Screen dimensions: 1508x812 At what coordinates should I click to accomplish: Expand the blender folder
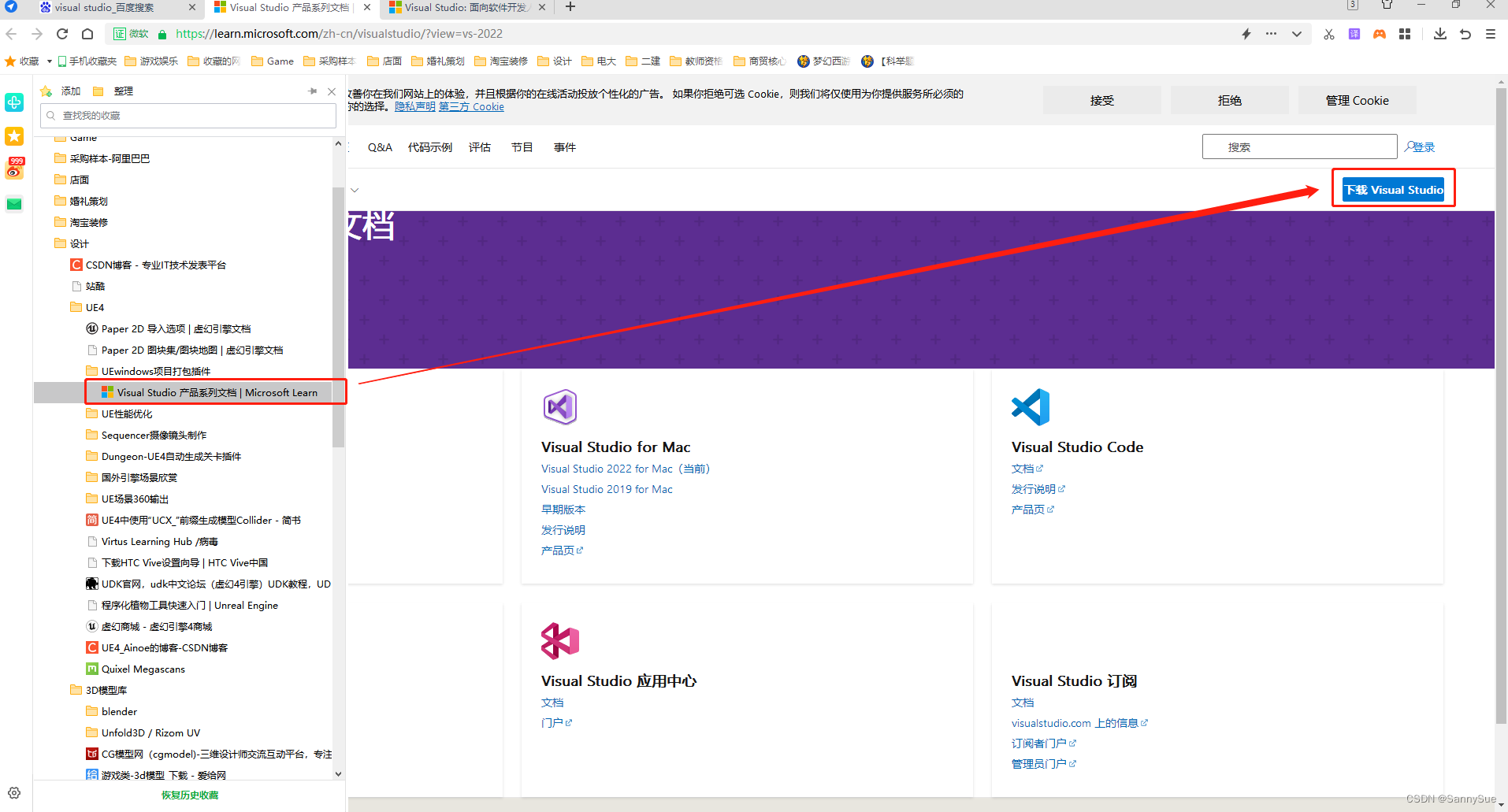click(x=111, y=711)
